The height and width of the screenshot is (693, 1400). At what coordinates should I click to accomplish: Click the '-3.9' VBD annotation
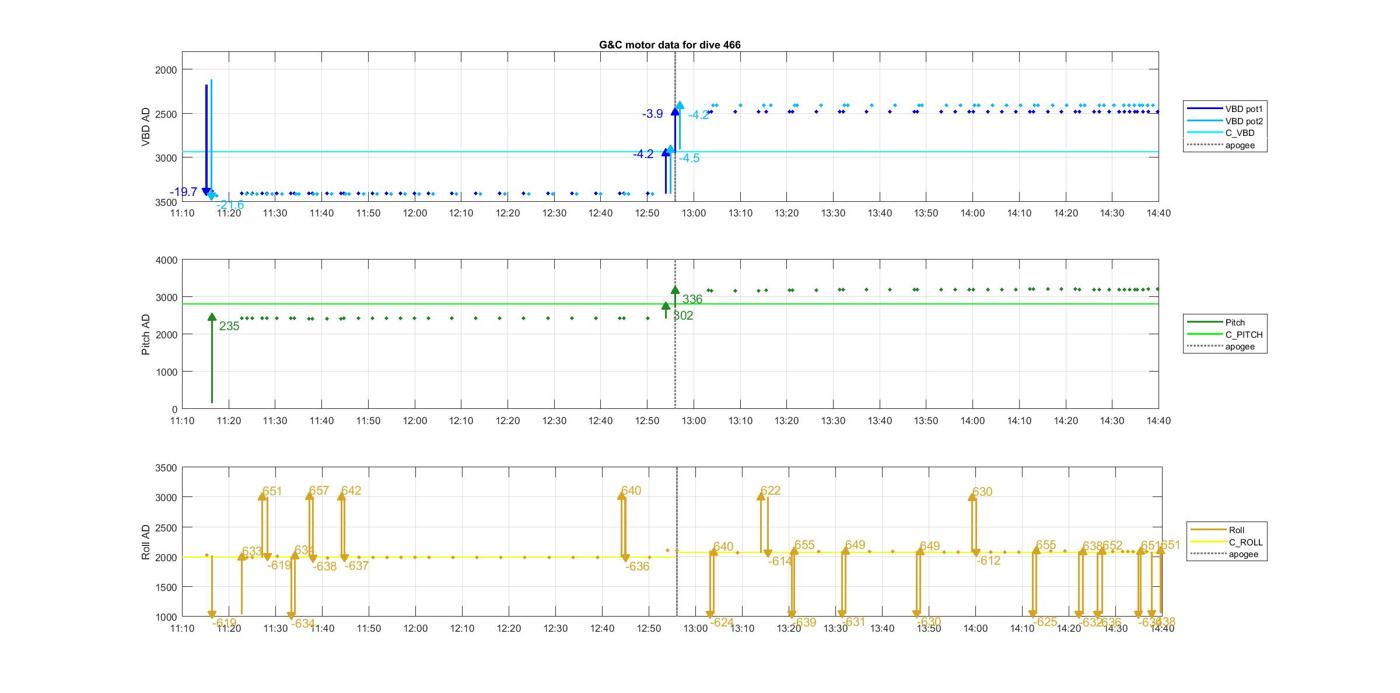(652, 114)
